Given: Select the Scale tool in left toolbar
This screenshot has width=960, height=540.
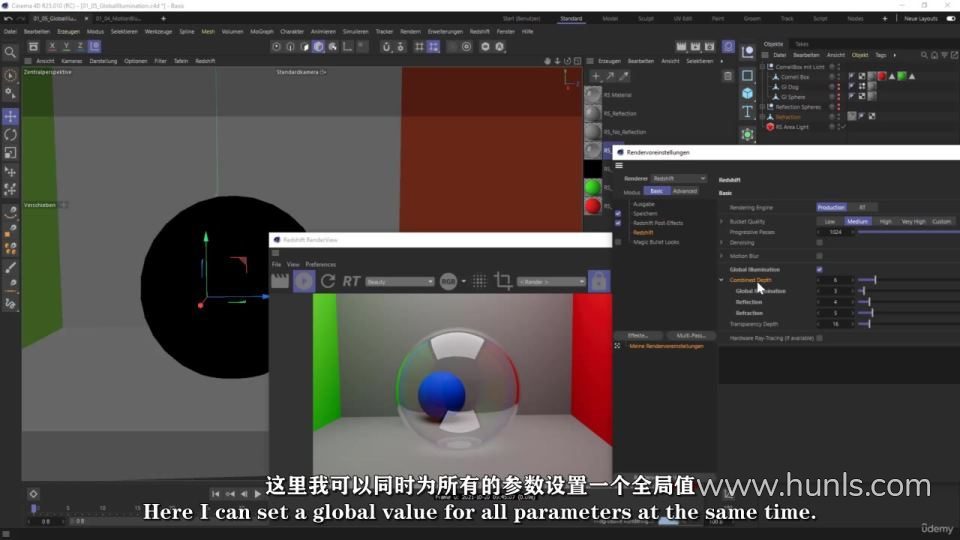Looking at the screenshot, I should pyautogui.click(x=10, y=152).
